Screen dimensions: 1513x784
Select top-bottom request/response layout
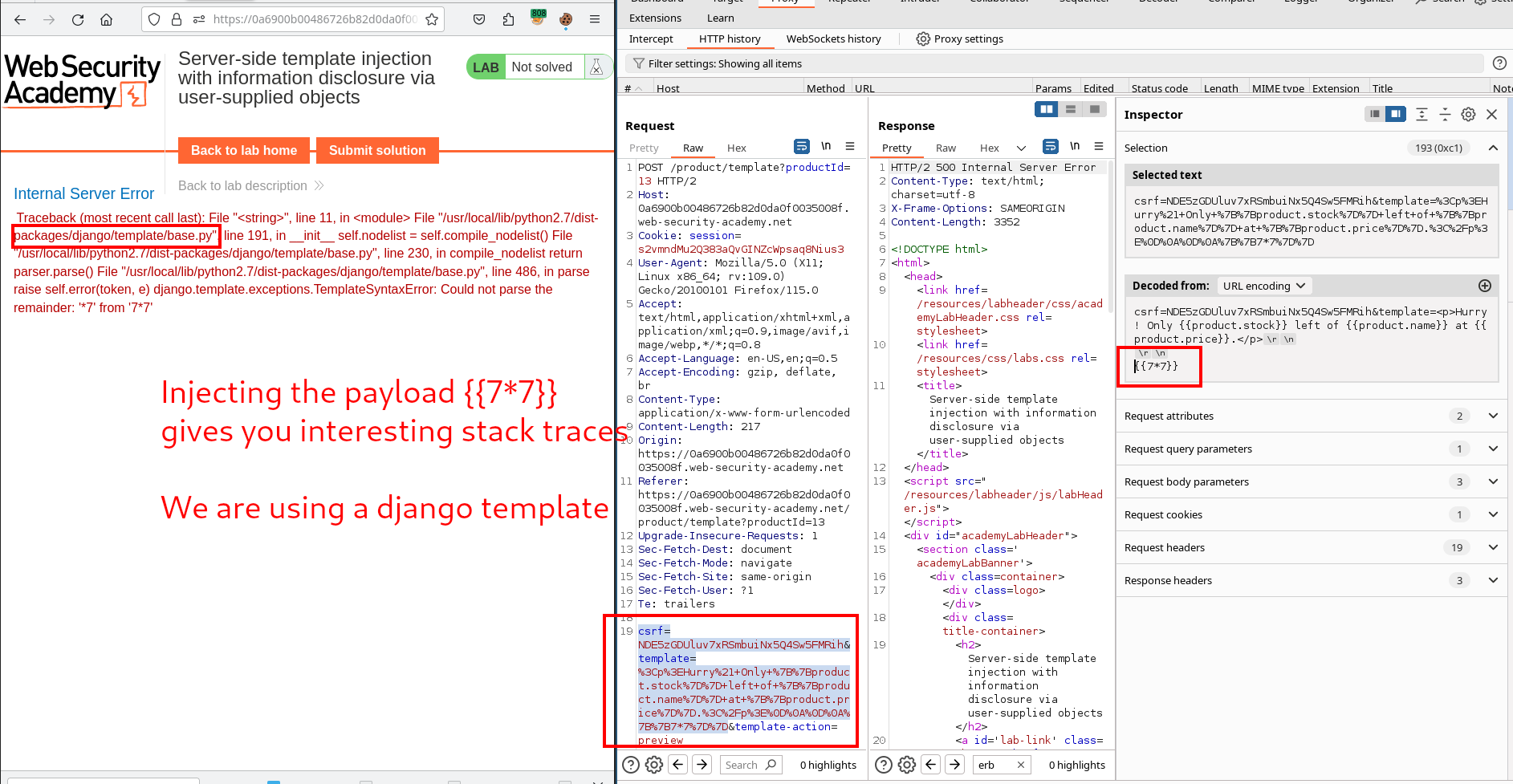pos(1071,109)
